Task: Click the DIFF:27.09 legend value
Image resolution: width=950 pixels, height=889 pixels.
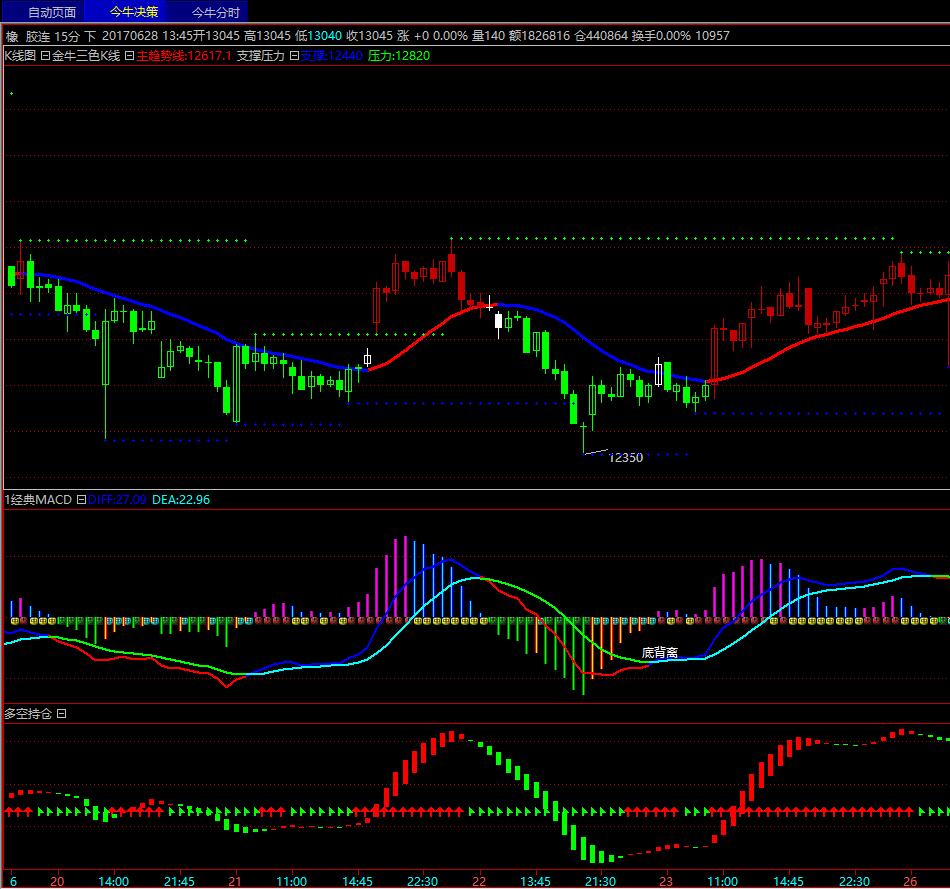Action: tap(117, 500)
